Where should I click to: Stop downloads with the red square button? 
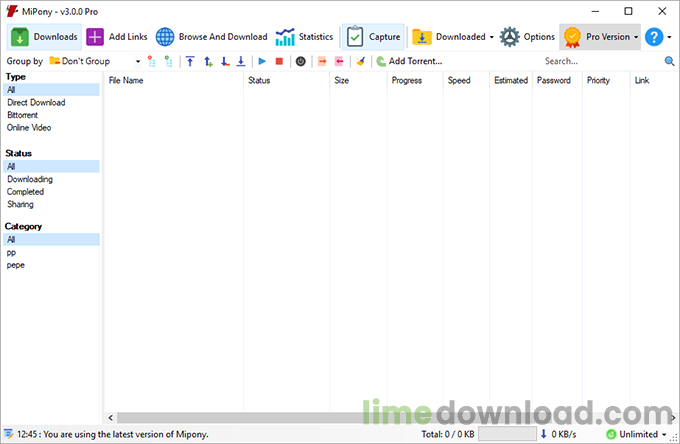279,61
